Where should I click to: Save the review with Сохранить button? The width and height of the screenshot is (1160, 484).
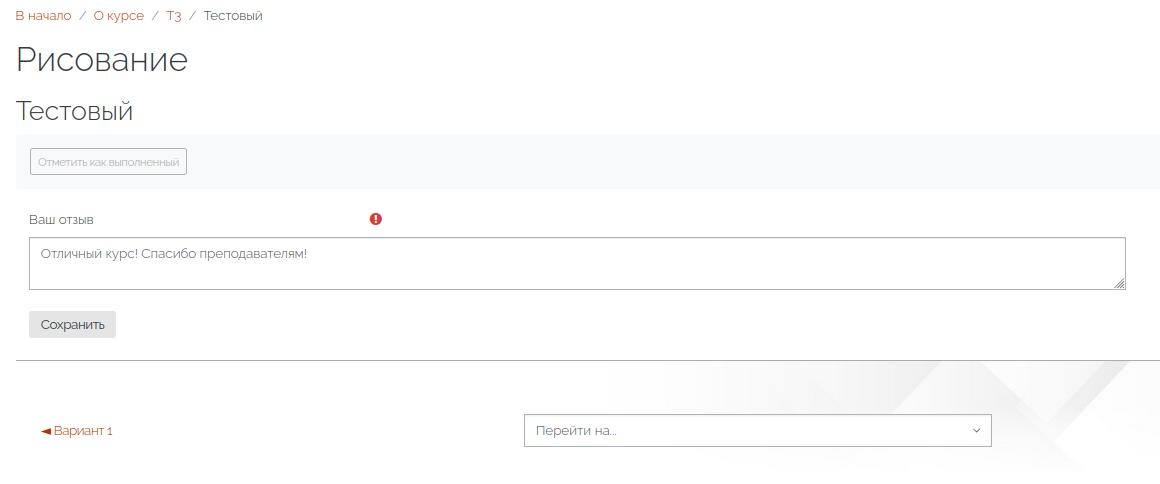[x=72, y=324]
